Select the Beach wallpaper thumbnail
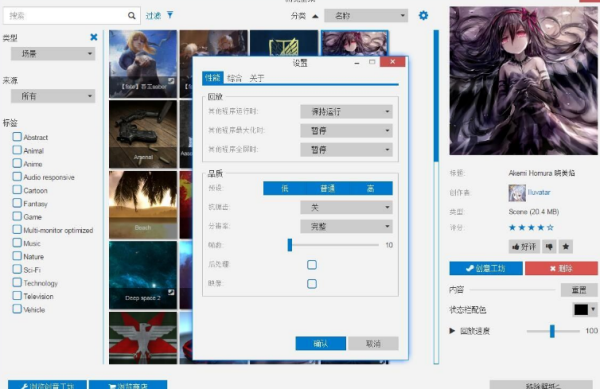600x389 pixels. point(143,205)
